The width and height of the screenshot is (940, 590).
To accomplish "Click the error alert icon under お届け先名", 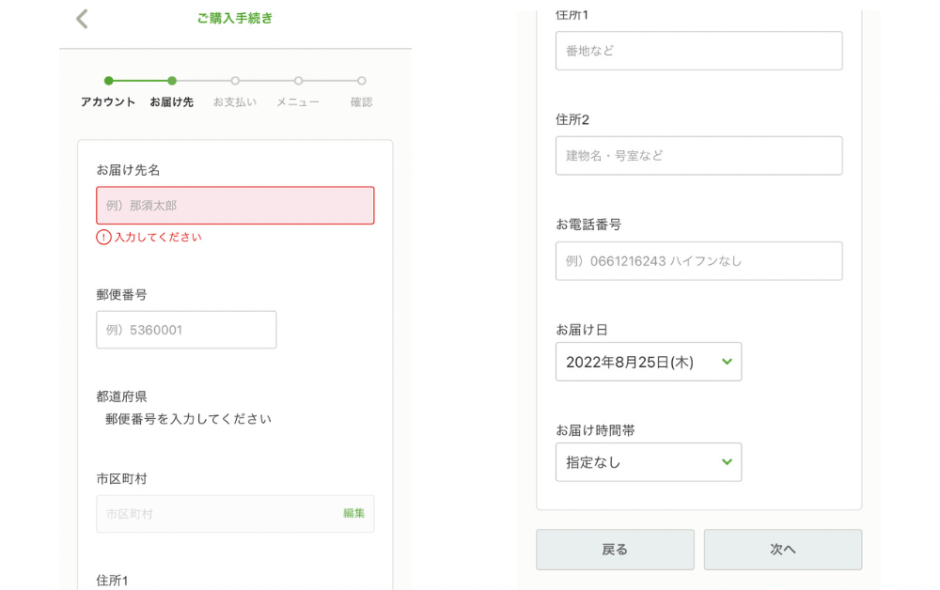I will point(106,237).
